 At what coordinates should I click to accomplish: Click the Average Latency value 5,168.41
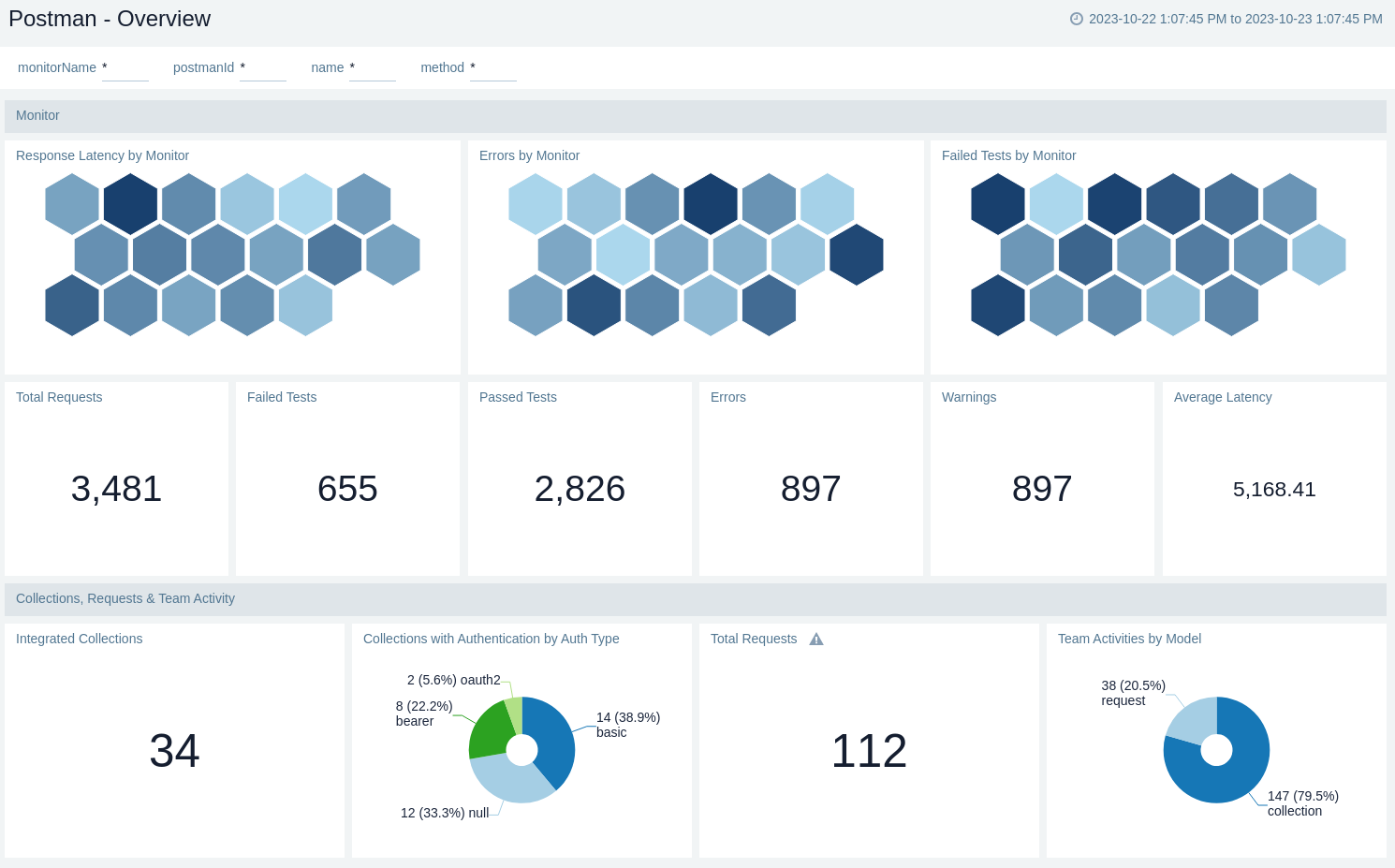coord(1273,490)
